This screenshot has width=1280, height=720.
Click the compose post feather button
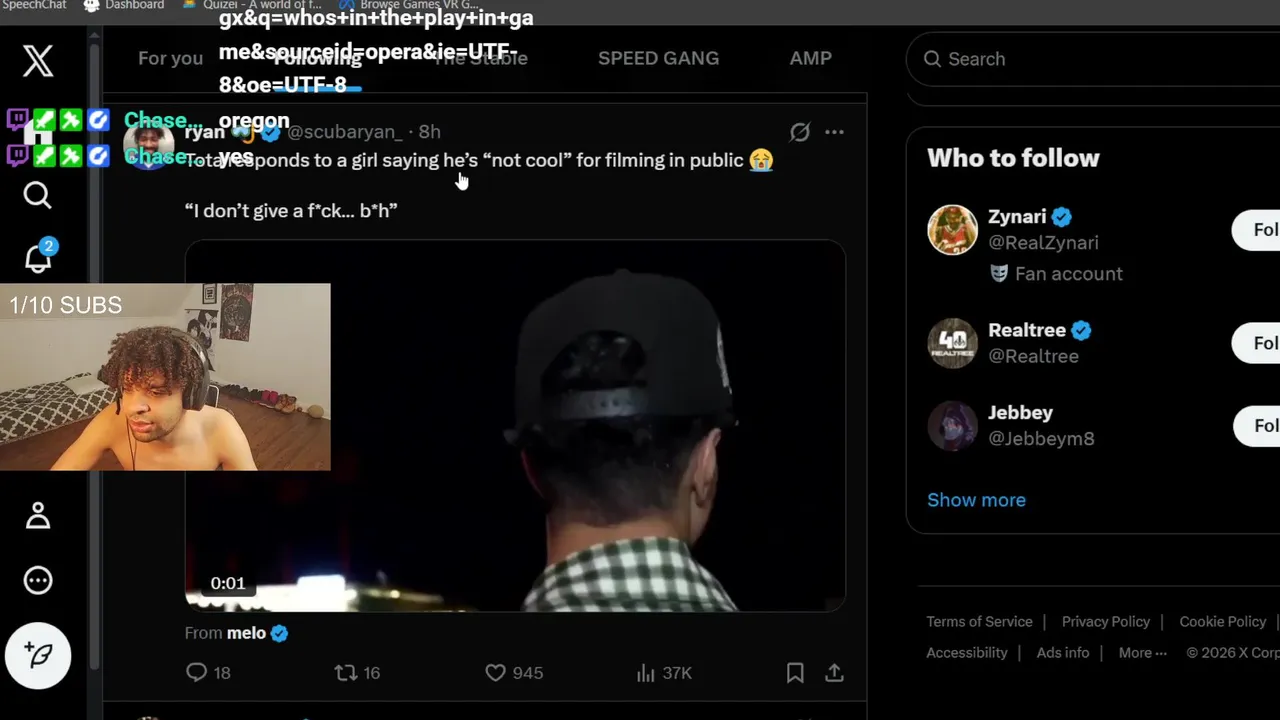(x=38, y=656)
